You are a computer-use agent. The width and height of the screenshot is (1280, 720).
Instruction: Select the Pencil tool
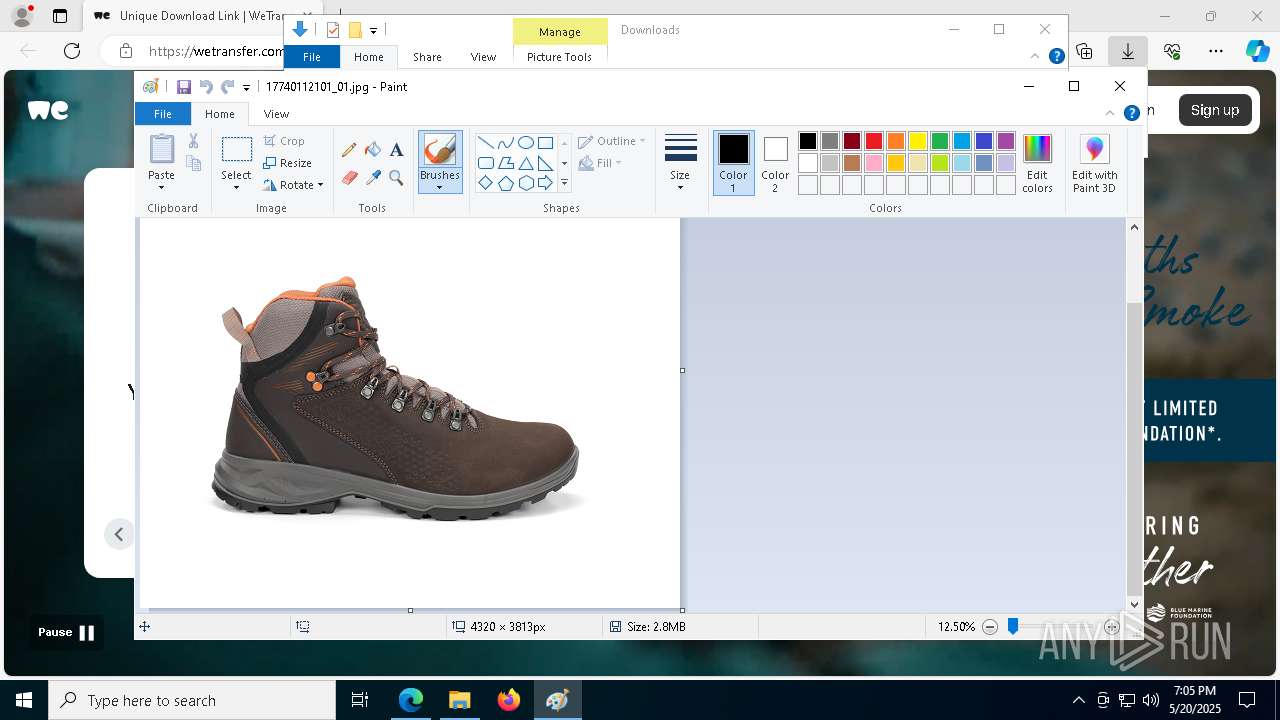349,150
